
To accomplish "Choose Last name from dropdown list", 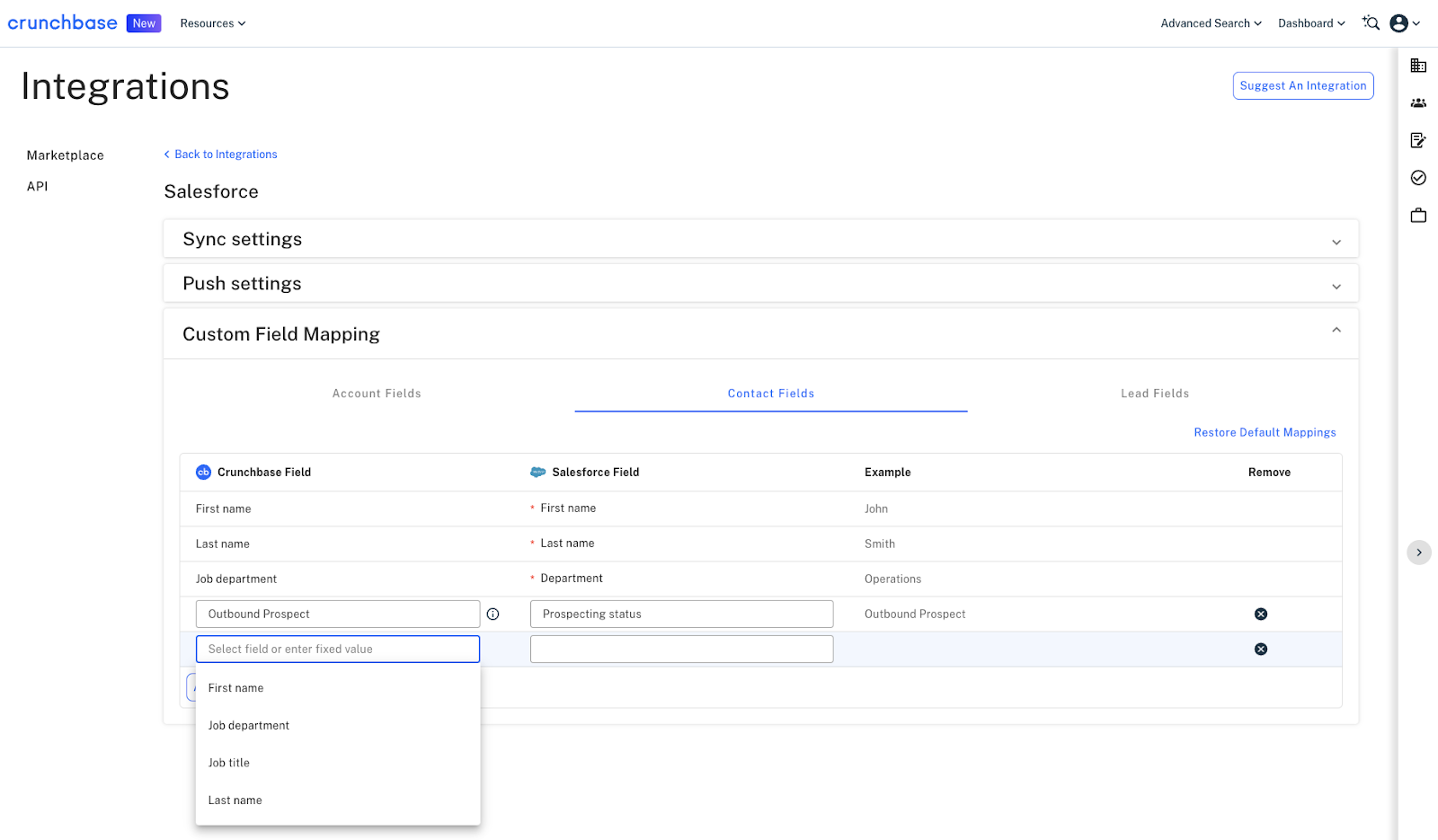I will click(x=338, y=800).
